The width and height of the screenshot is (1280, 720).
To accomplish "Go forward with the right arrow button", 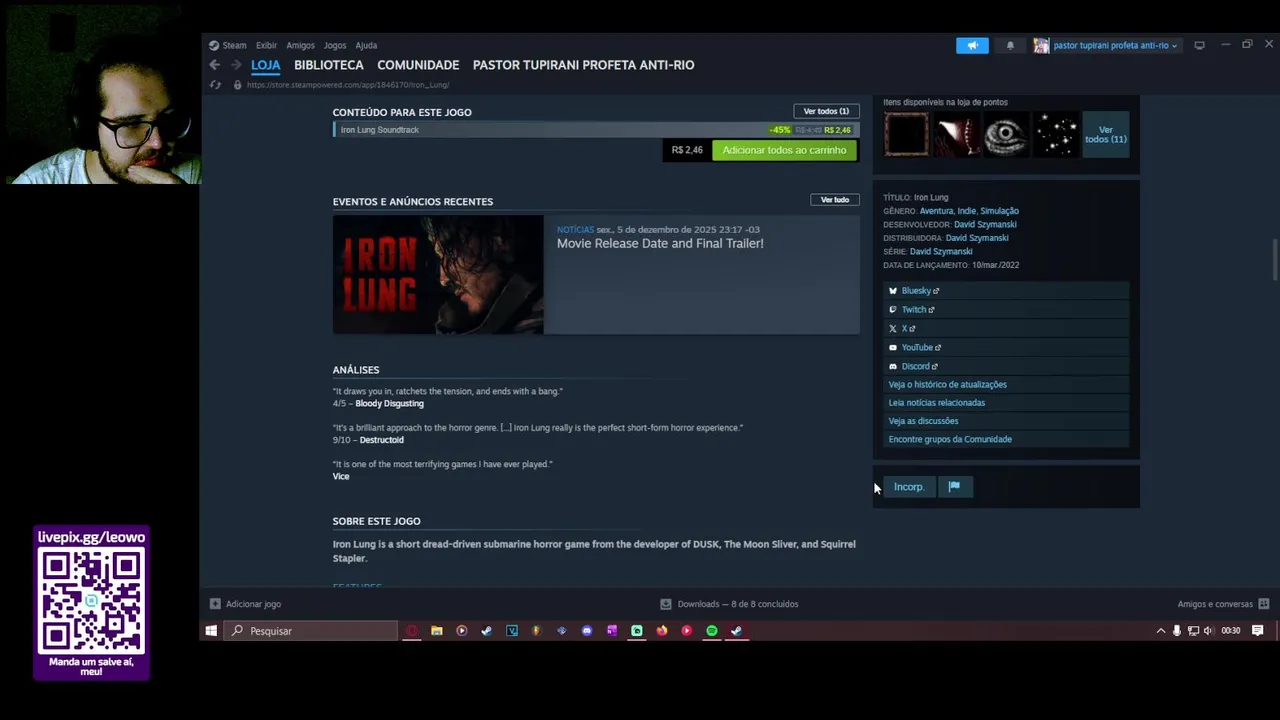I will [x=236, y=65].
